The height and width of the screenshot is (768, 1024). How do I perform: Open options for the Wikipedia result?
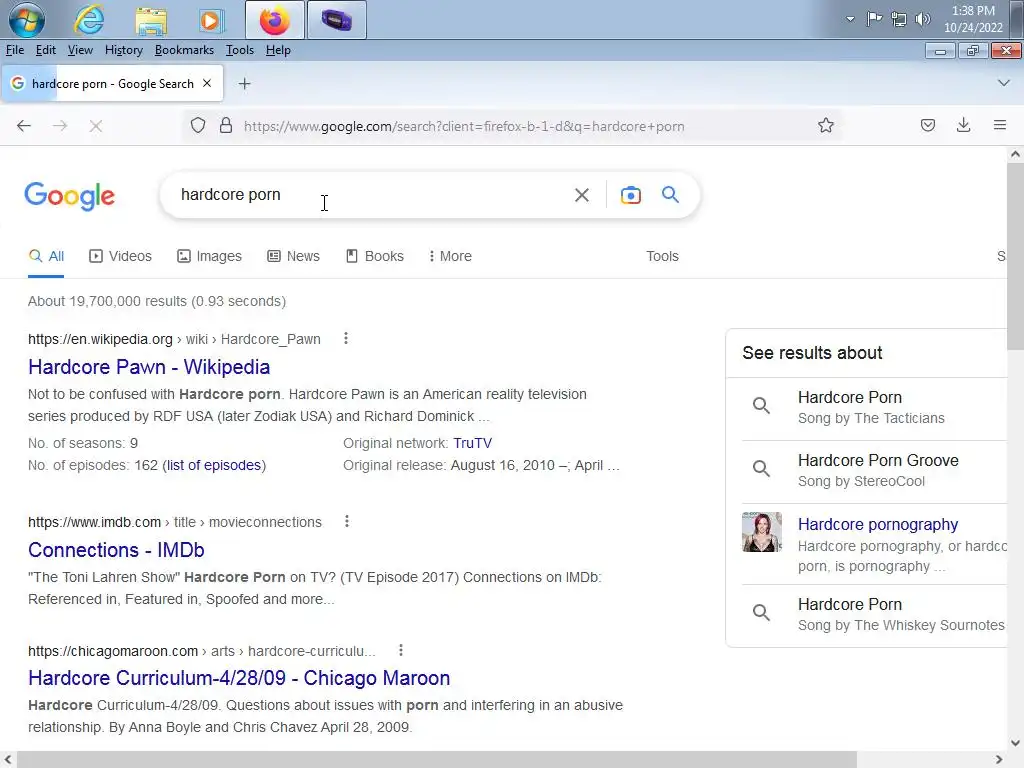(x=345, y=338)
